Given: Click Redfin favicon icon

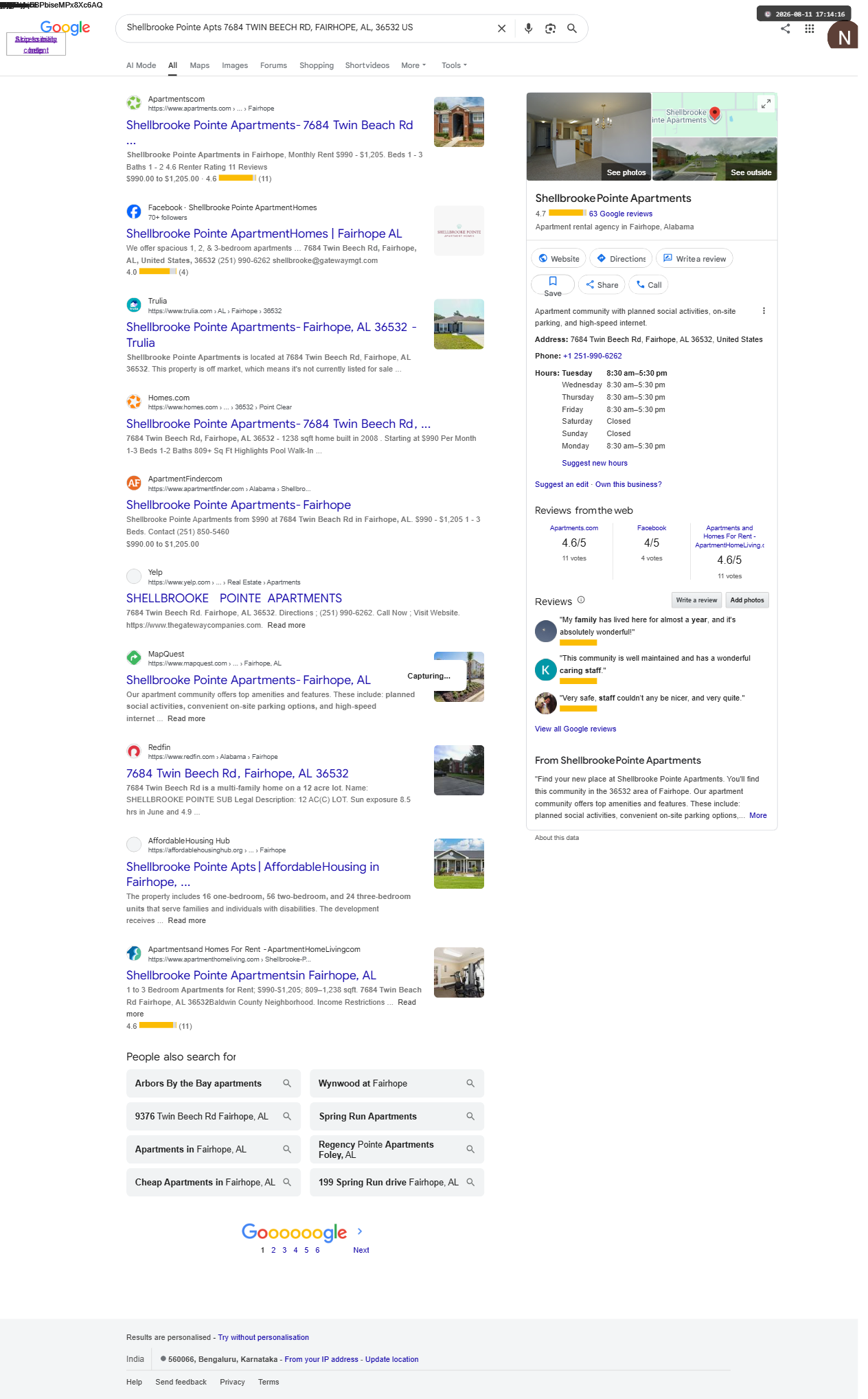Looking at the screenshot, I should [134, 751].
